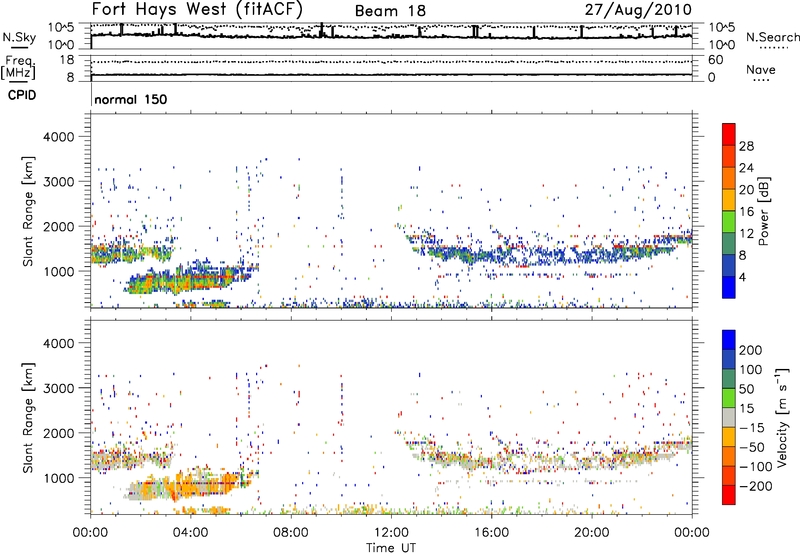Click bright blue bottom segment of Power colorbar
The image size is (800, 554).
tap(729, 287)
